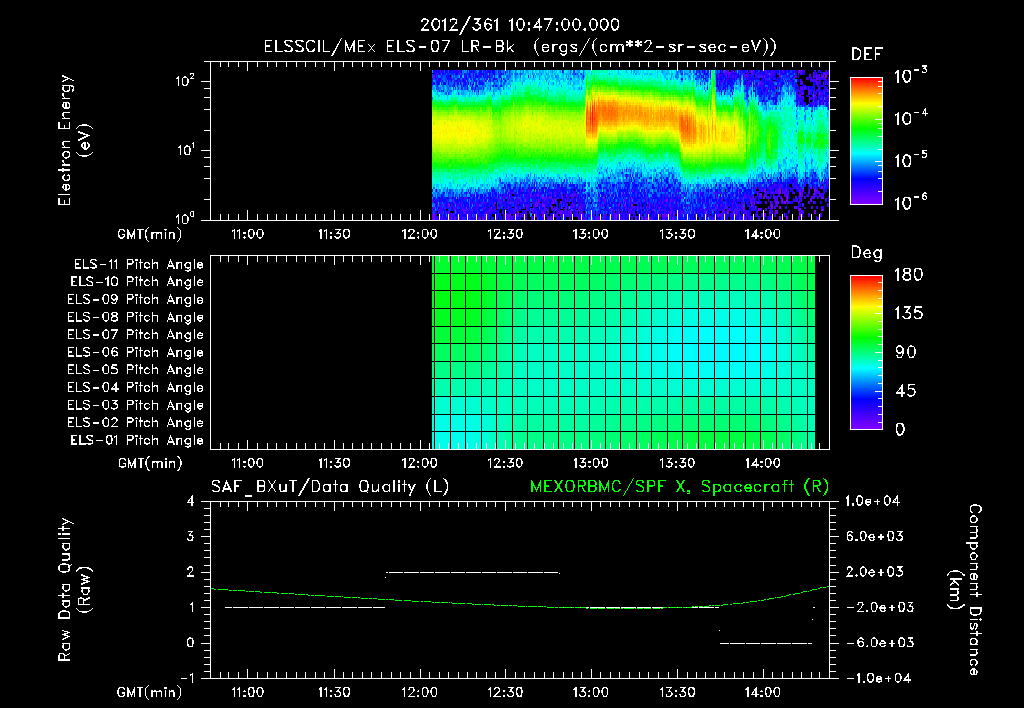1024x708 pixels.
Task: Select the ELS-04 Pitch Angle row label
Action: [x=135, y=387]
